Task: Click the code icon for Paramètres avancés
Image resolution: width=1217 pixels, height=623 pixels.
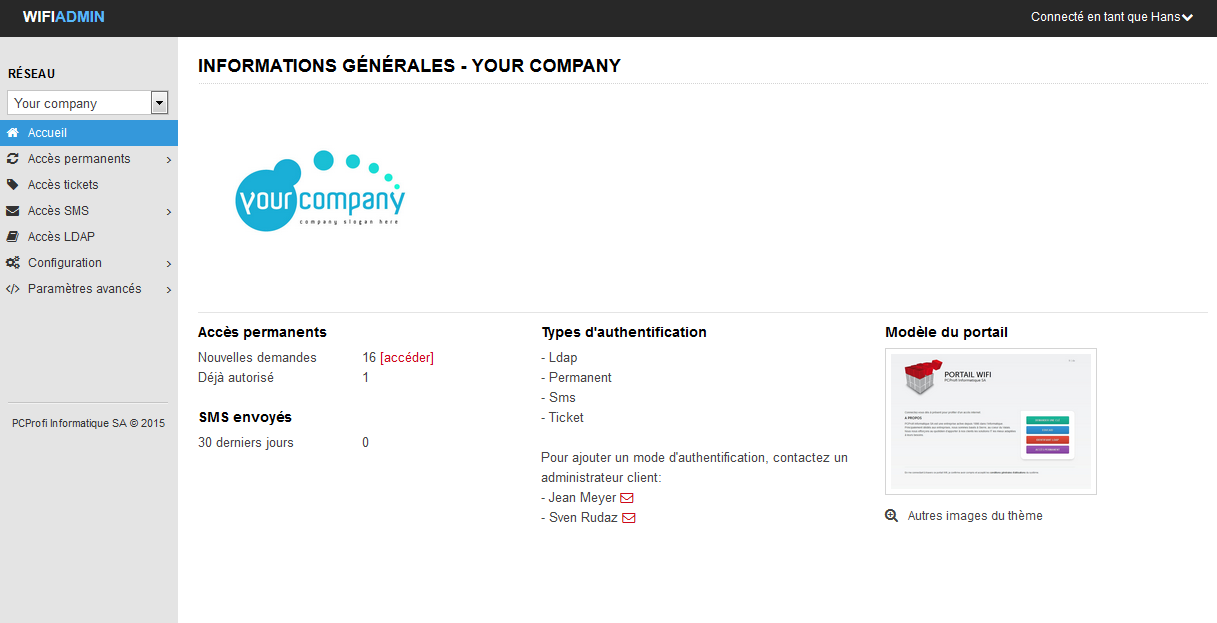Action: (13, 289)
